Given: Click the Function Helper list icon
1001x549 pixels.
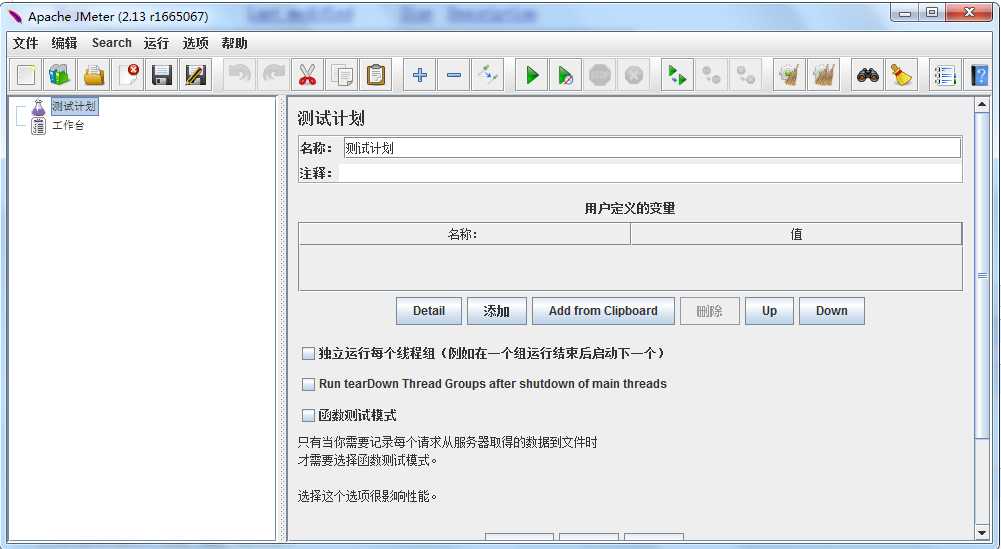Looking at the screenshot, I should [945, 75].
